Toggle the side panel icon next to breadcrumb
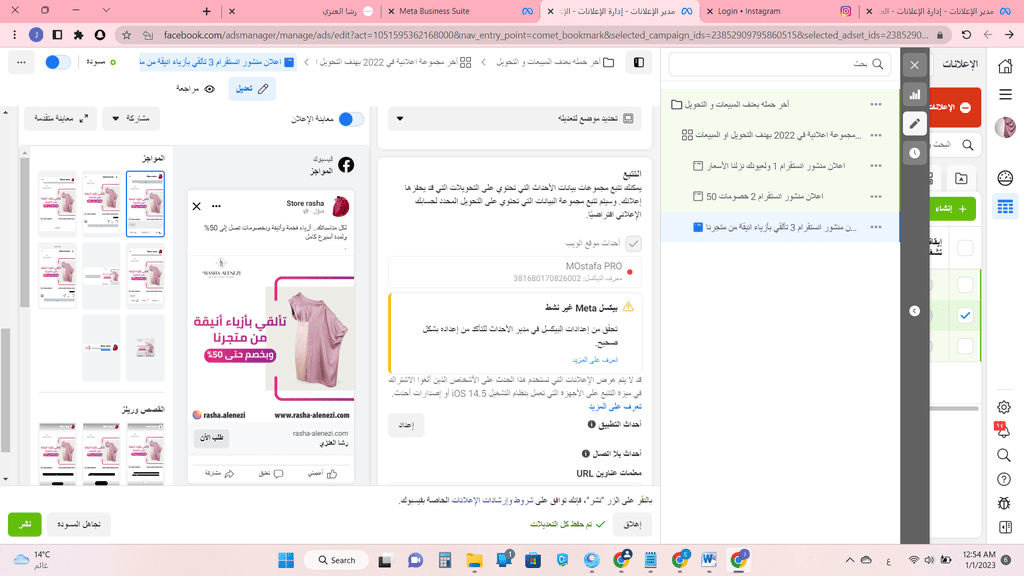 [x=639, y=62]
